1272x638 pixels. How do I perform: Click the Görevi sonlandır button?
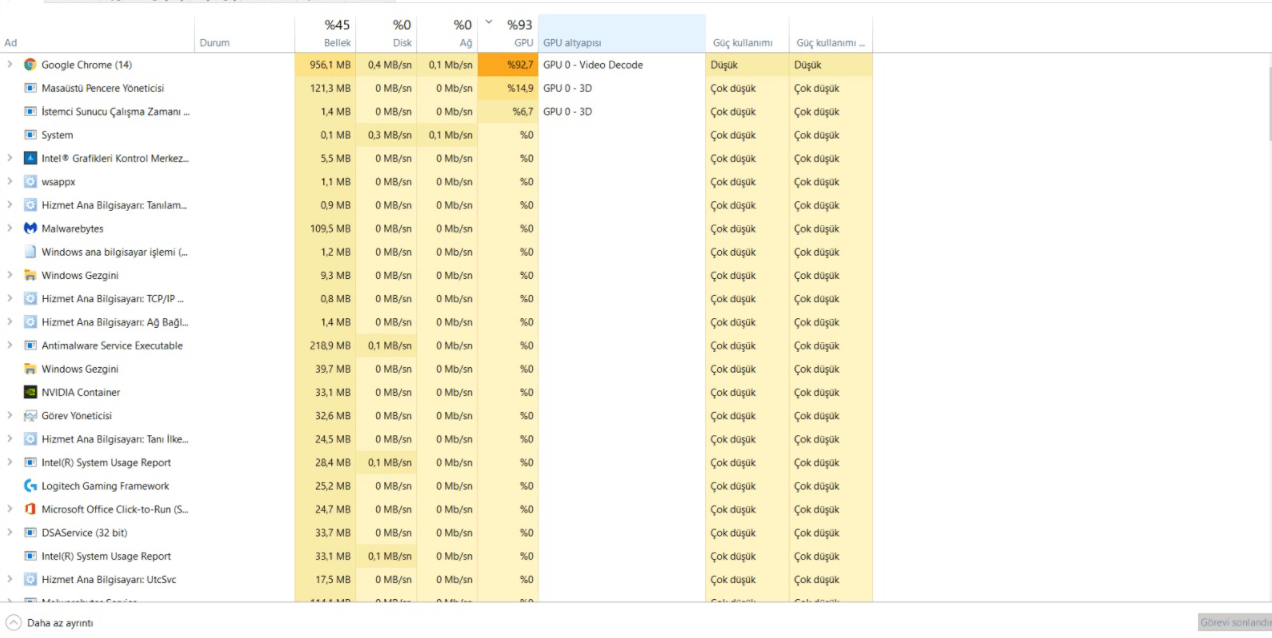click(1235, 622)
